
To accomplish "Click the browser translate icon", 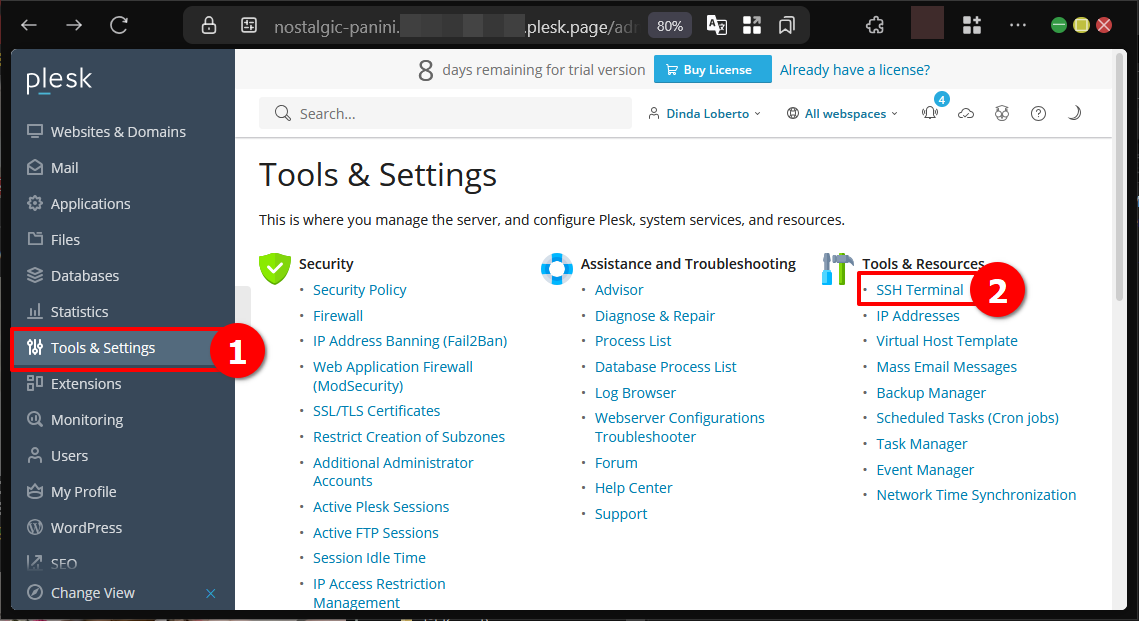I will coord(716,25).
